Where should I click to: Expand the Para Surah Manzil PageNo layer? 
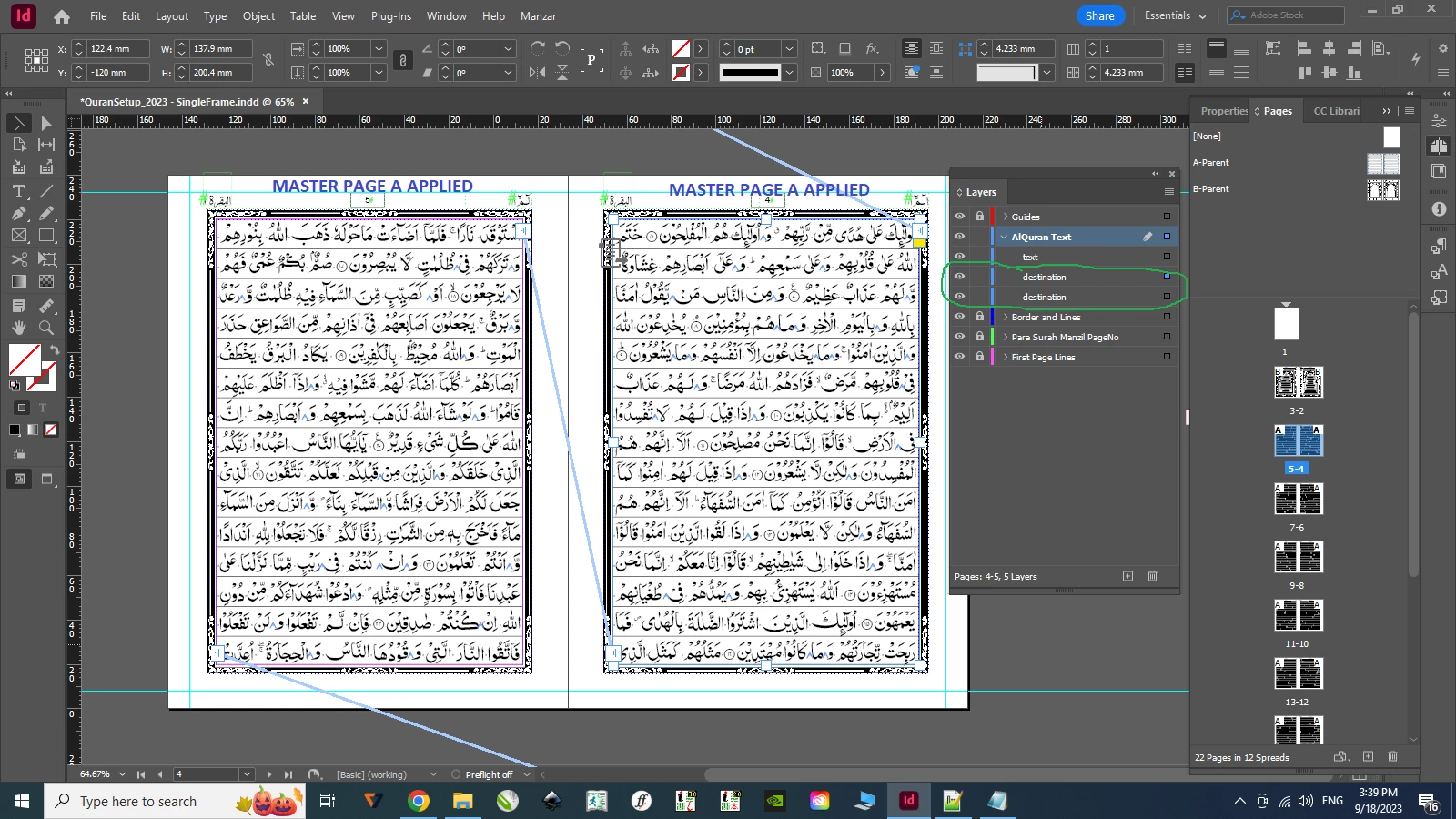tap(1005, 337)
